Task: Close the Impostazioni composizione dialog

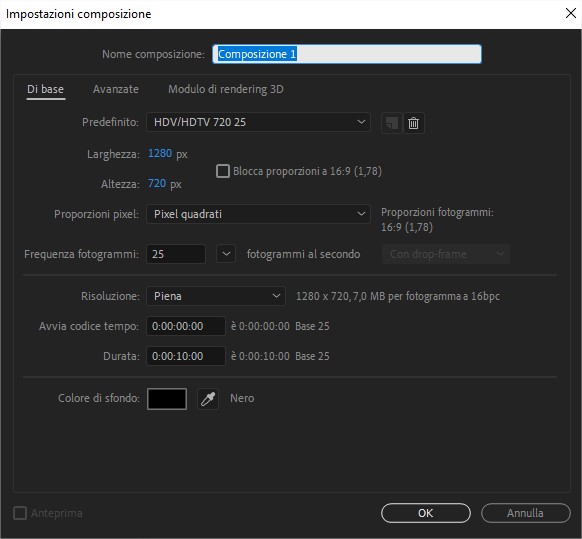Action: [571, 13]
